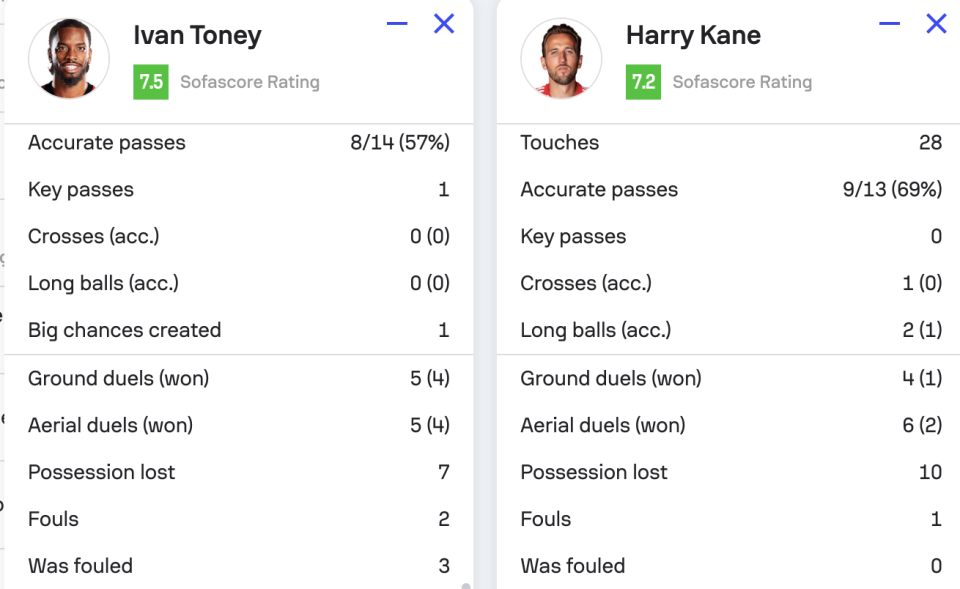Screen dimensions: 960x589
Task: Click Ivan Toney's profile photo
Action: coord(69,58)
